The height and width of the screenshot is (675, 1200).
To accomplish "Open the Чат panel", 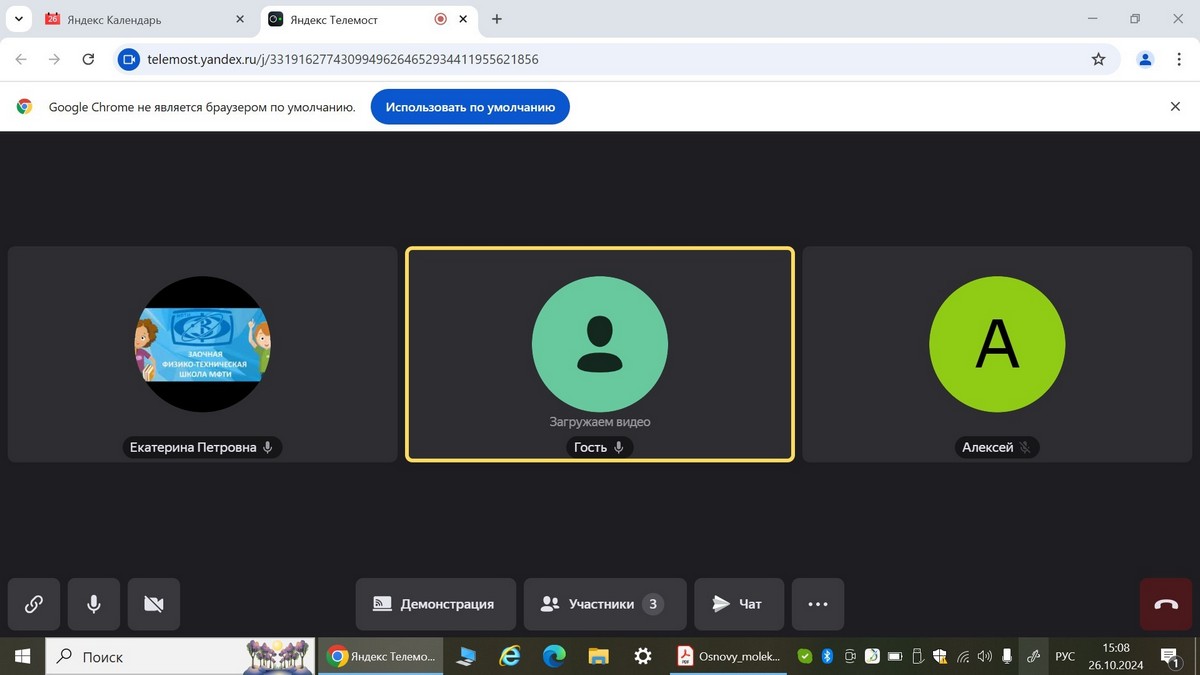I will pyautogui.click(x=738, y=604).
